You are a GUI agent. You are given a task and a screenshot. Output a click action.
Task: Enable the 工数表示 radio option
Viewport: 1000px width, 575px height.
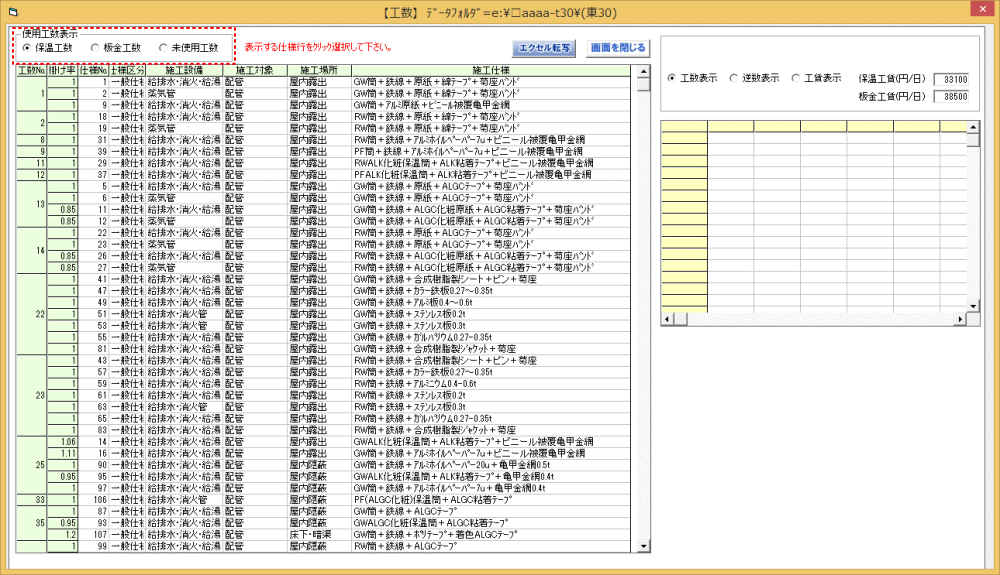[x=671, y=77]
